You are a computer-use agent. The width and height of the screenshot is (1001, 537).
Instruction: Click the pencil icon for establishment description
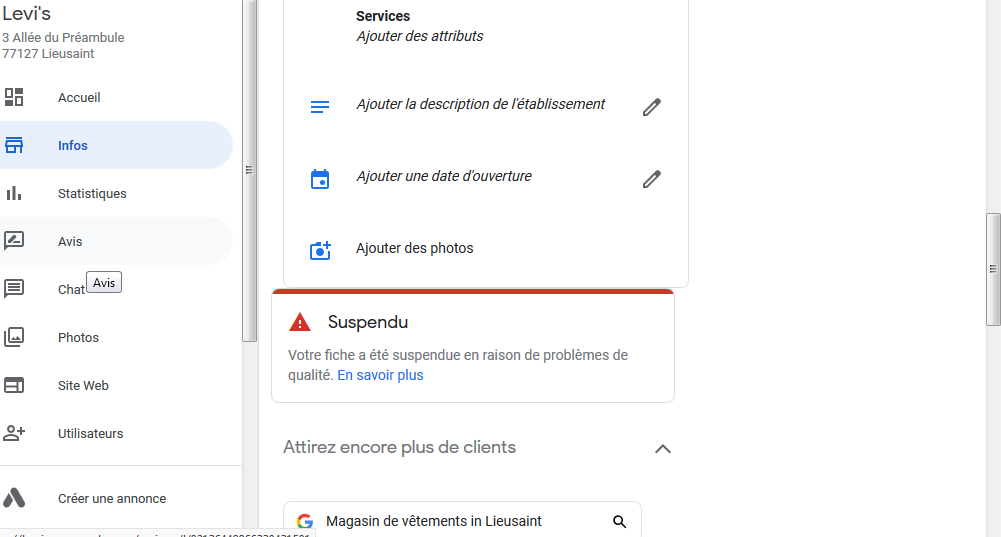[652, 107]
